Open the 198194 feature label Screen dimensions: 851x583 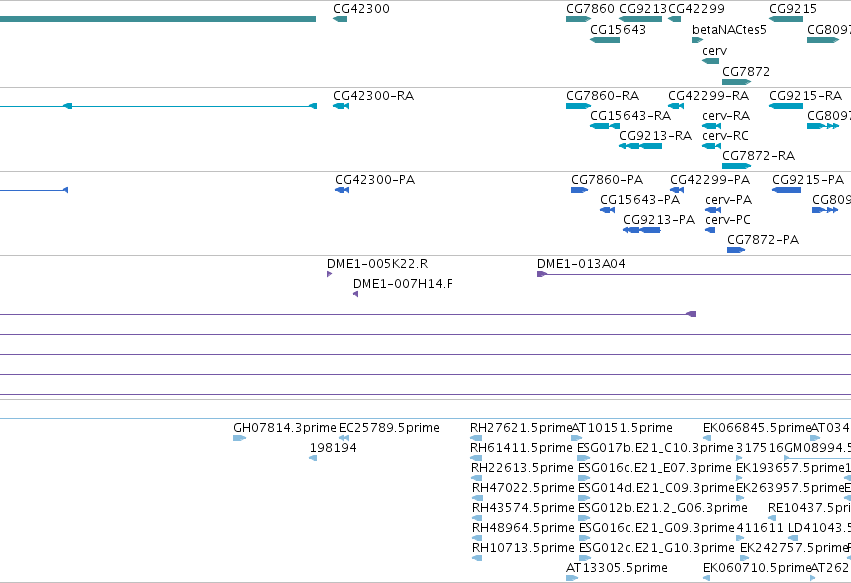(333, 448)
